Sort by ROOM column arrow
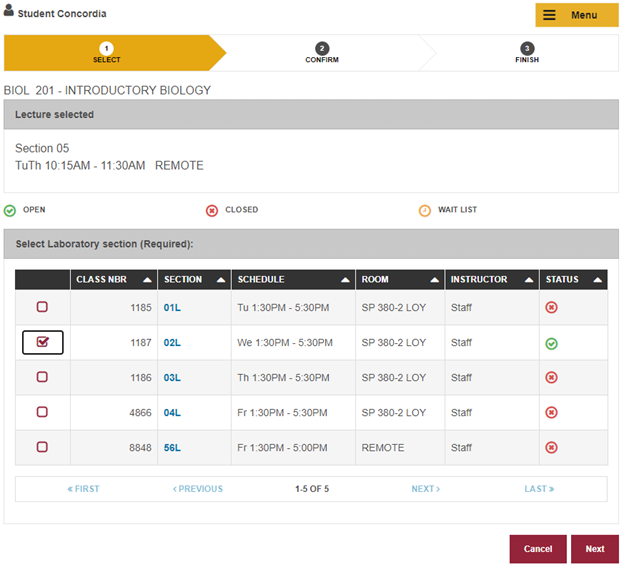The height and width of the screenshot is (567, 624). (x=435, y=280)
